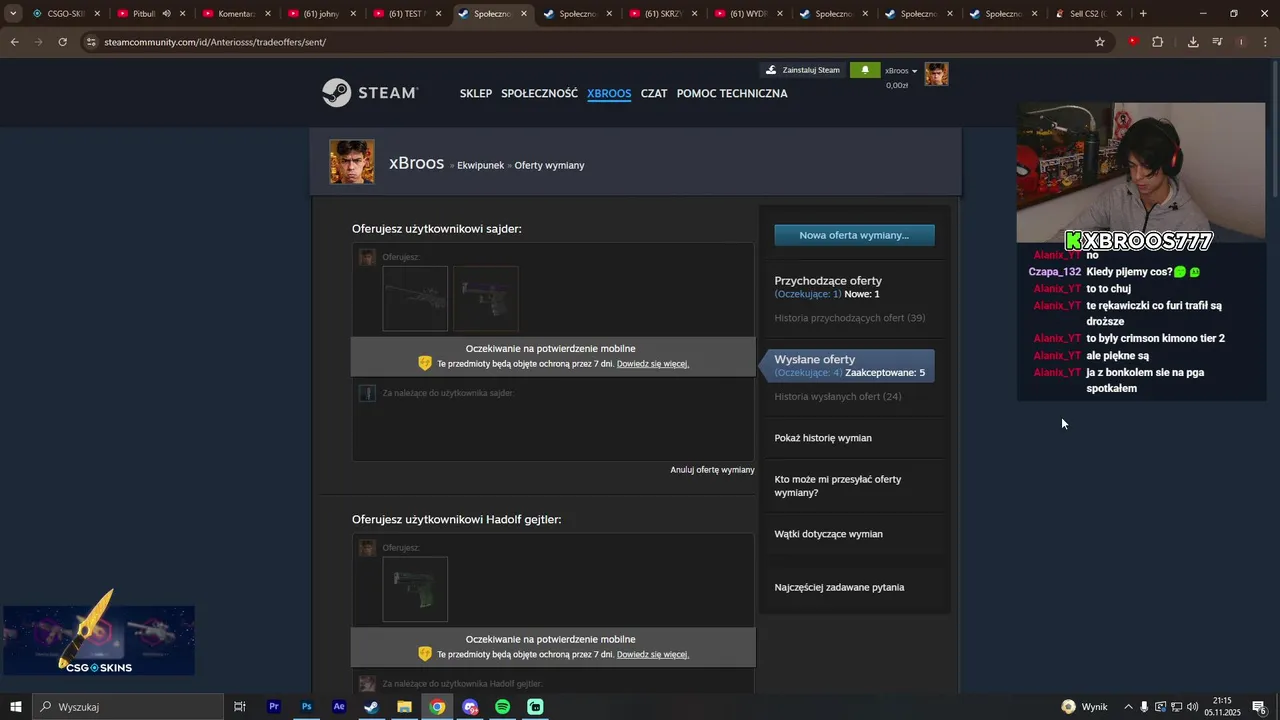Open the tab search dropdown arrow
This screenshot has width=1280, height=720.
(x=13, y=14)
